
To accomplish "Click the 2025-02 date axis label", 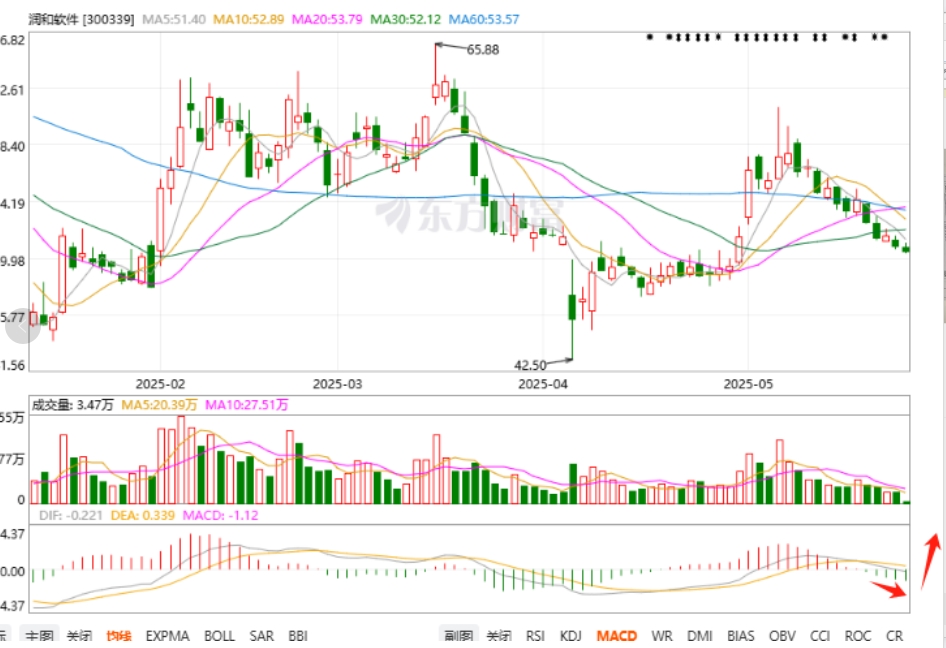I will coord(160,384).
